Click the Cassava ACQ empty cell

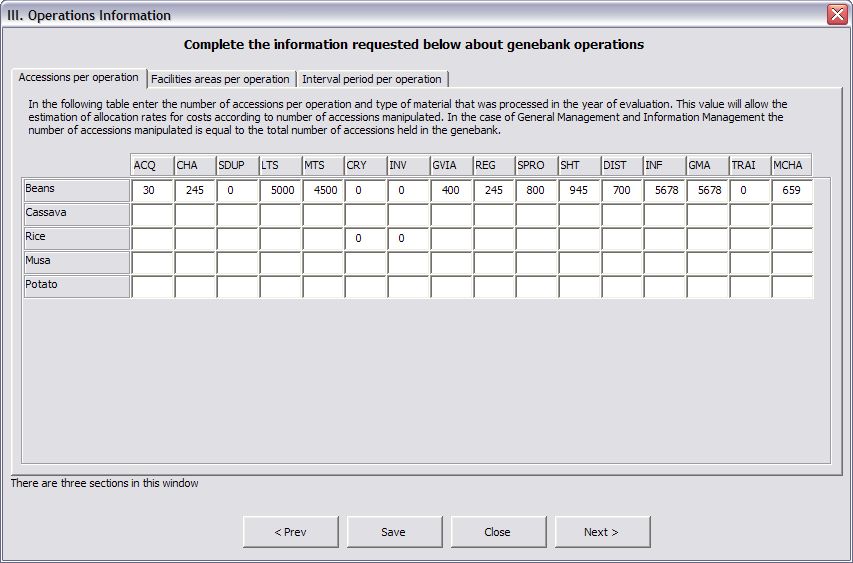(x=151, y=214)
